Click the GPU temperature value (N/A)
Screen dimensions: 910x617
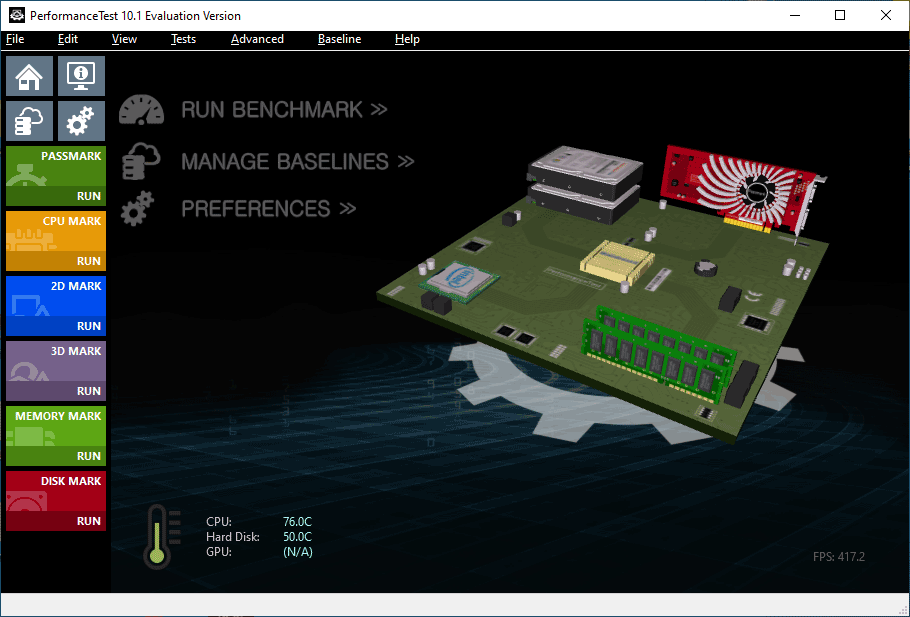click(298, 552)
